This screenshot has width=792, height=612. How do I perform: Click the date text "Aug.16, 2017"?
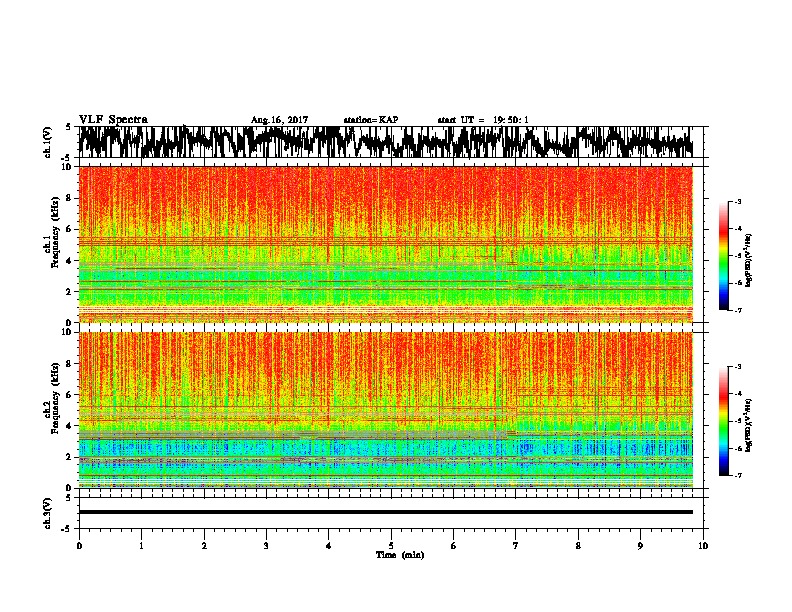[279, 120]
